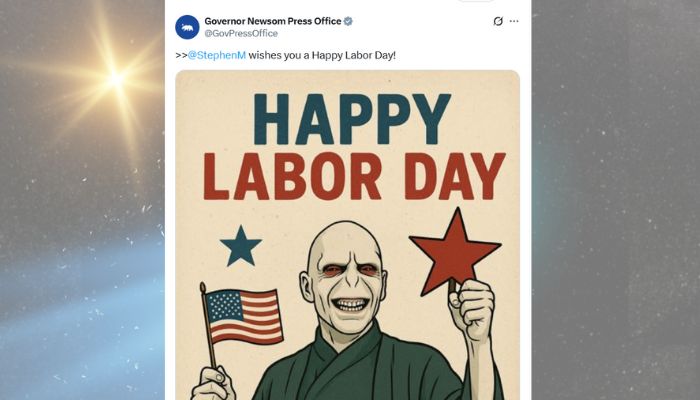The image size is (700, 400).
Task: Click the bright sun flare in the background
Action: tap(115, 78)
